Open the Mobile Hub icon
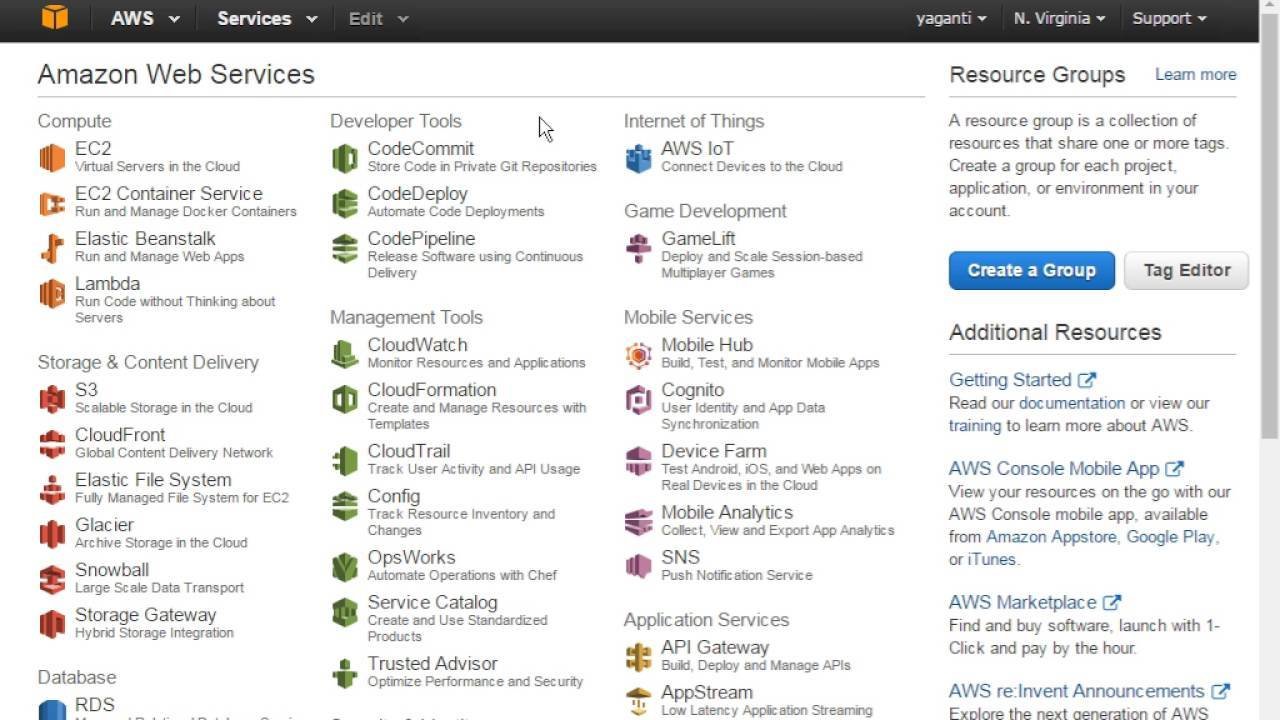 (x=638, y=354)
